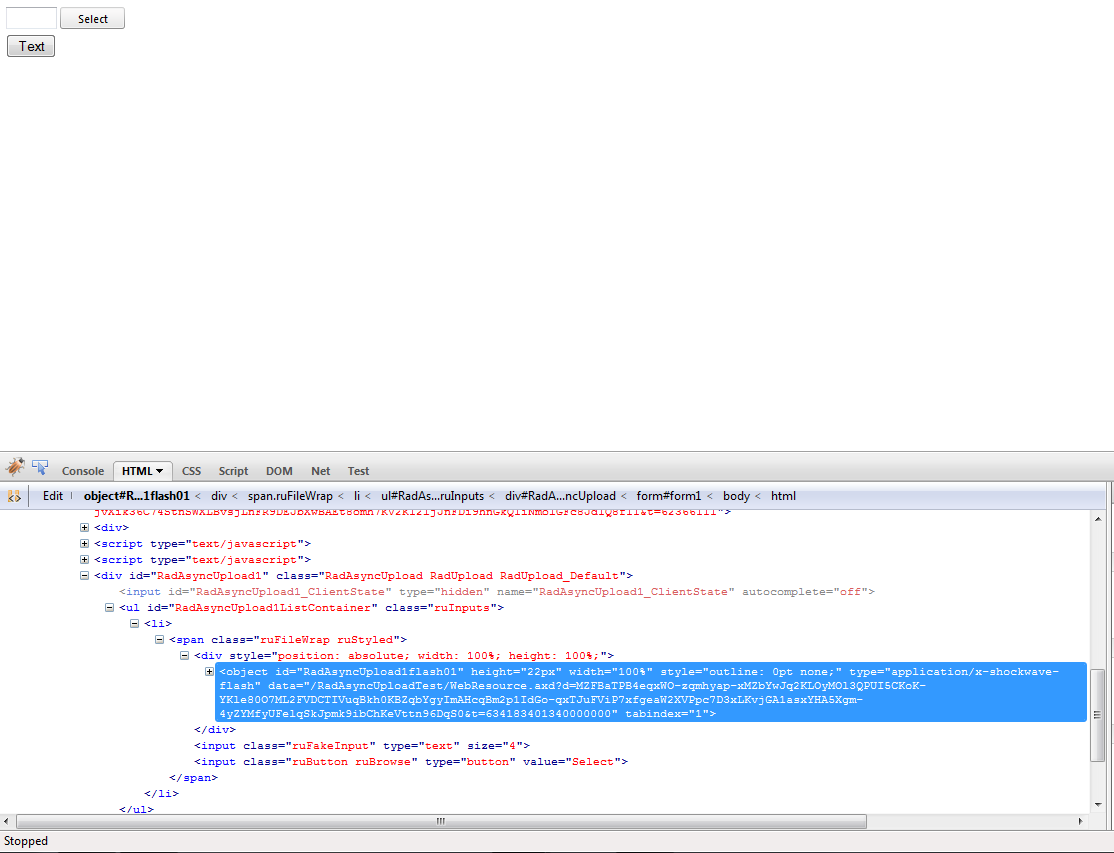This screenshot has width=1114, height=853.
Task: Click the closing </div> tag line
Action: tap(215, 729)
